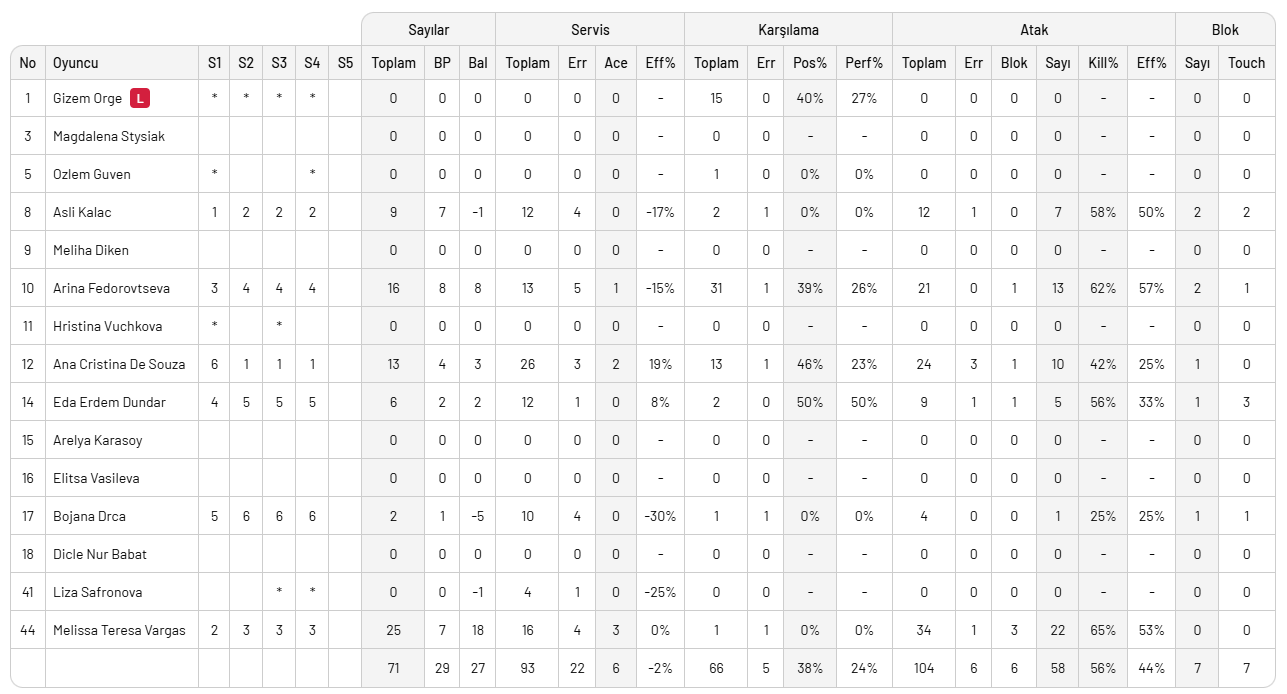Click the red L libero badge
The image size is (1287, 694).
tap(141, 98)
